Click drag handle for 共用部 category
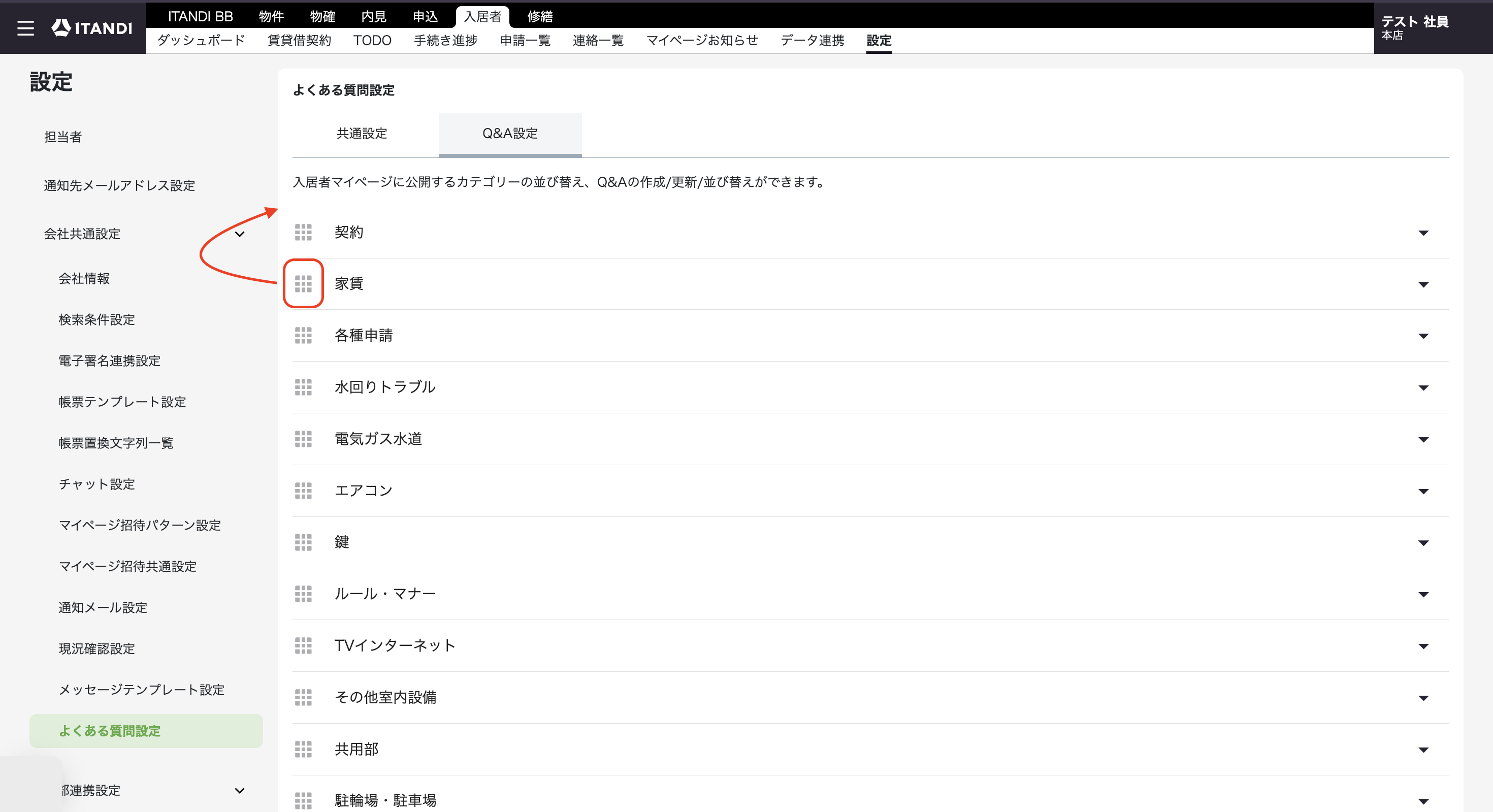The image size is (1493, 812). coord(303,750)
